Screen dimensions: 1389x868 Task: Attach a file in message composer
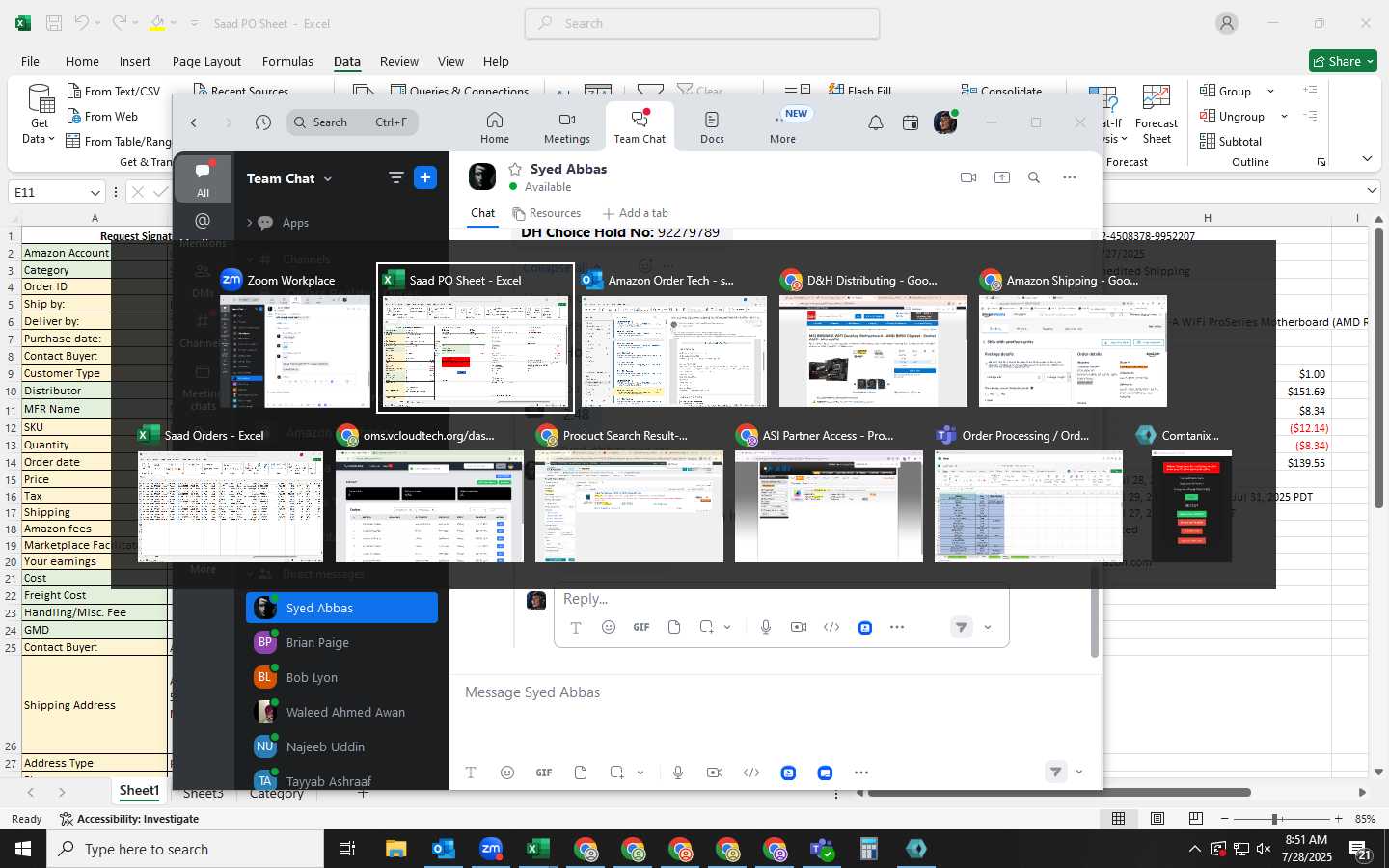click(x=581, y=773)
